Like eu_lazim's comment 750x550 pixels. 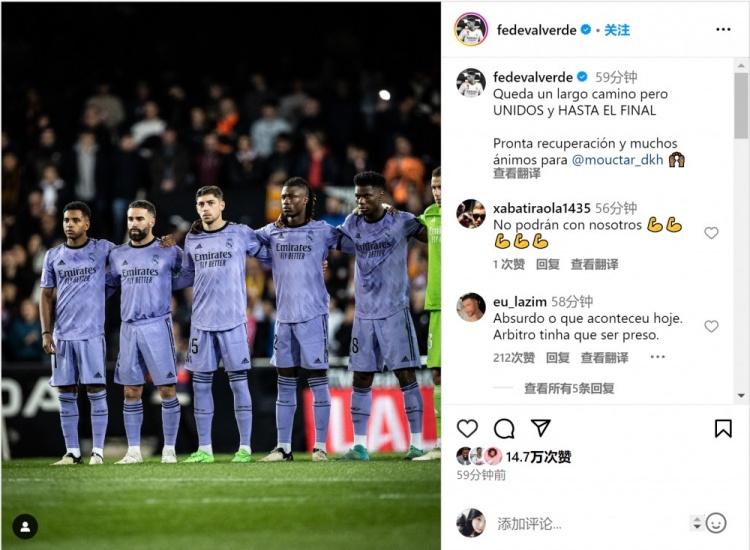711,326
